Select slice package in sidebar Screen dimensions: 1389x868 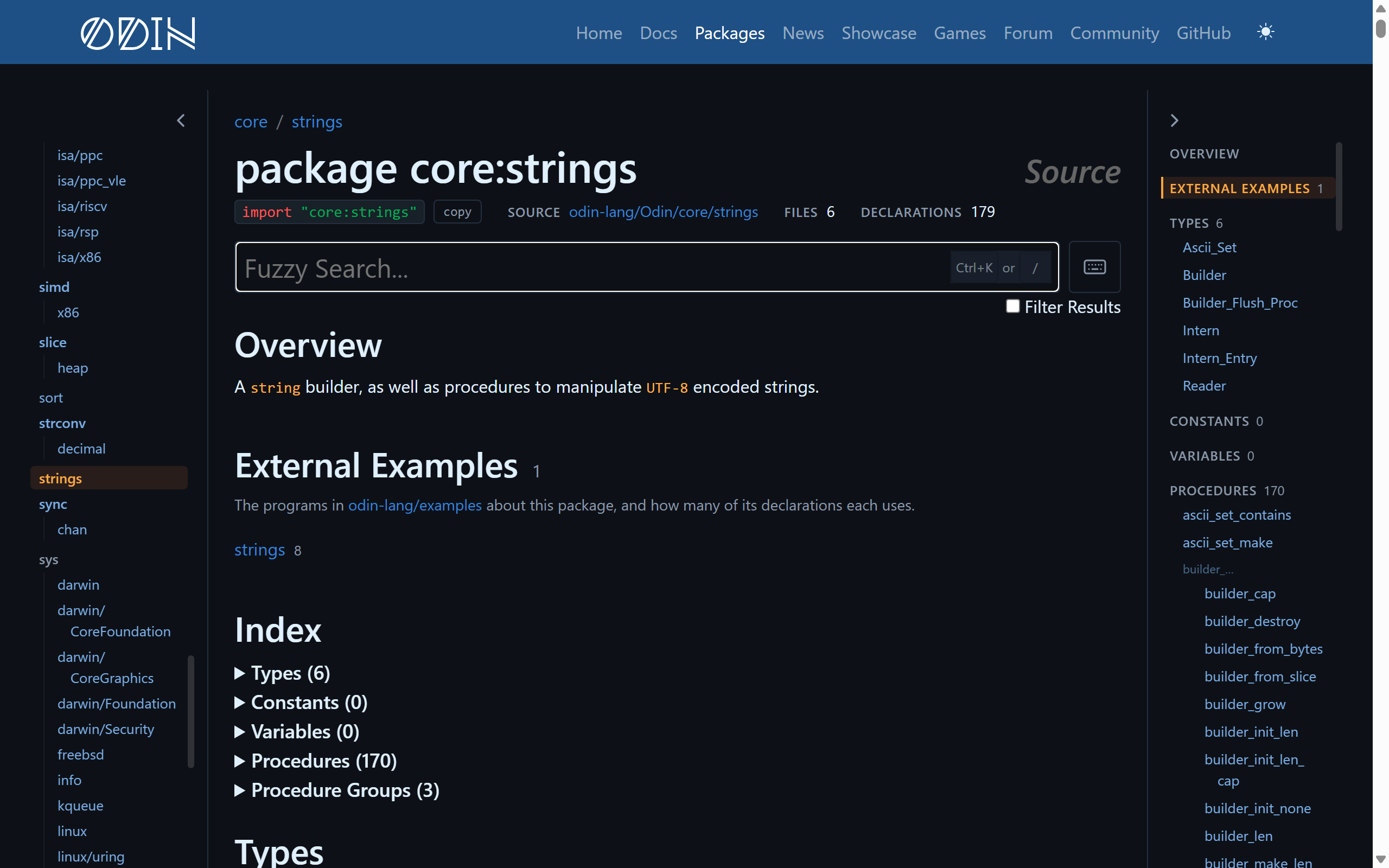53,342
